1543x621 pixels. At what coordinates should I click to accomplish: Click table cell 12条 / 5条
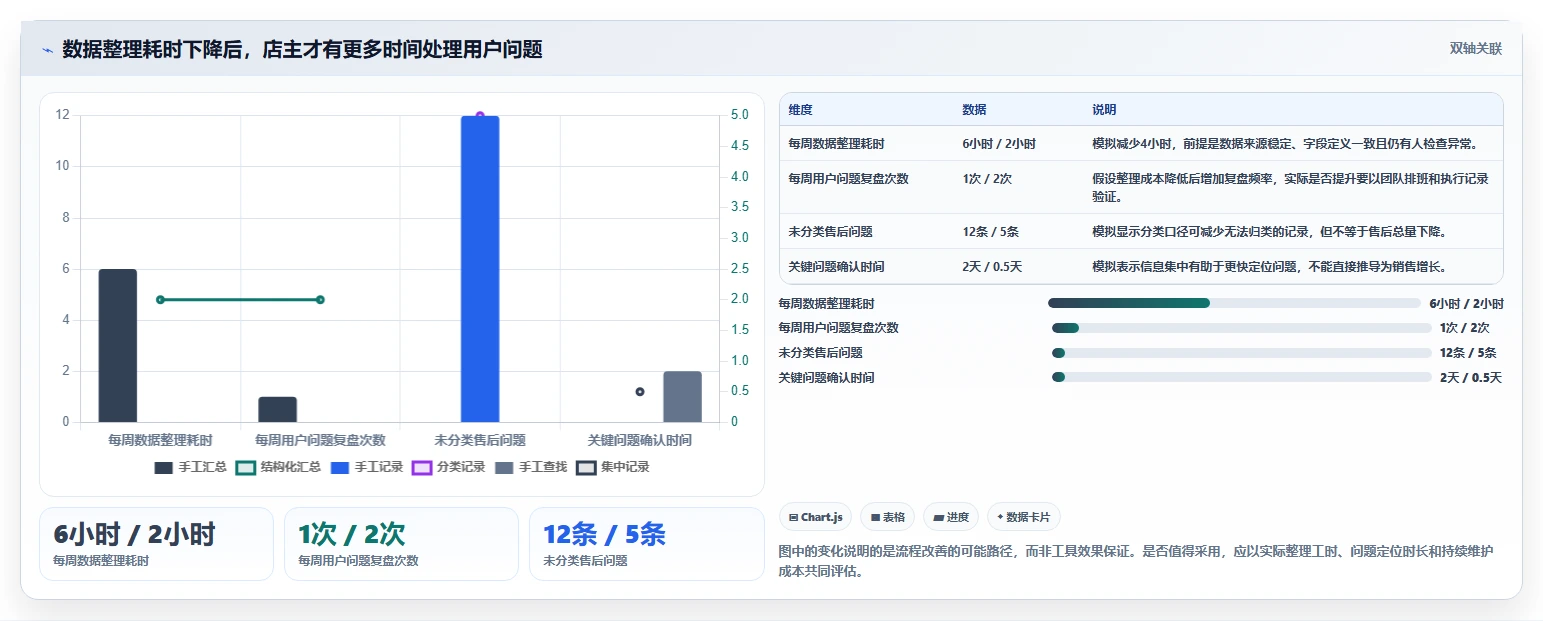tap(990, 232)
